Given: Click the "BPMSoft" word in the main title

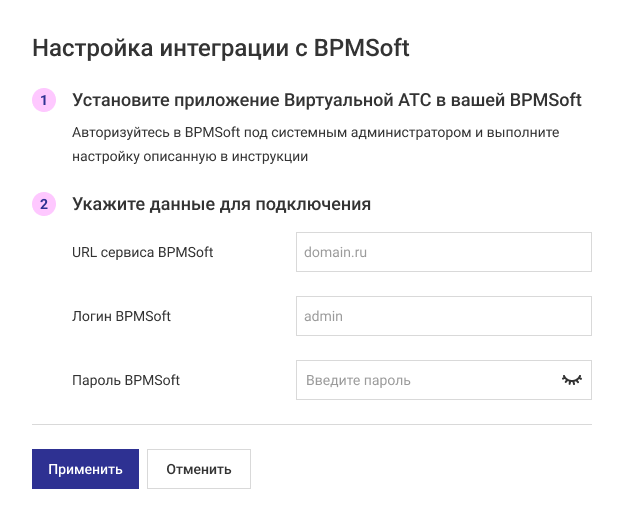Looking at the screenshot, I should coord(361,48).
